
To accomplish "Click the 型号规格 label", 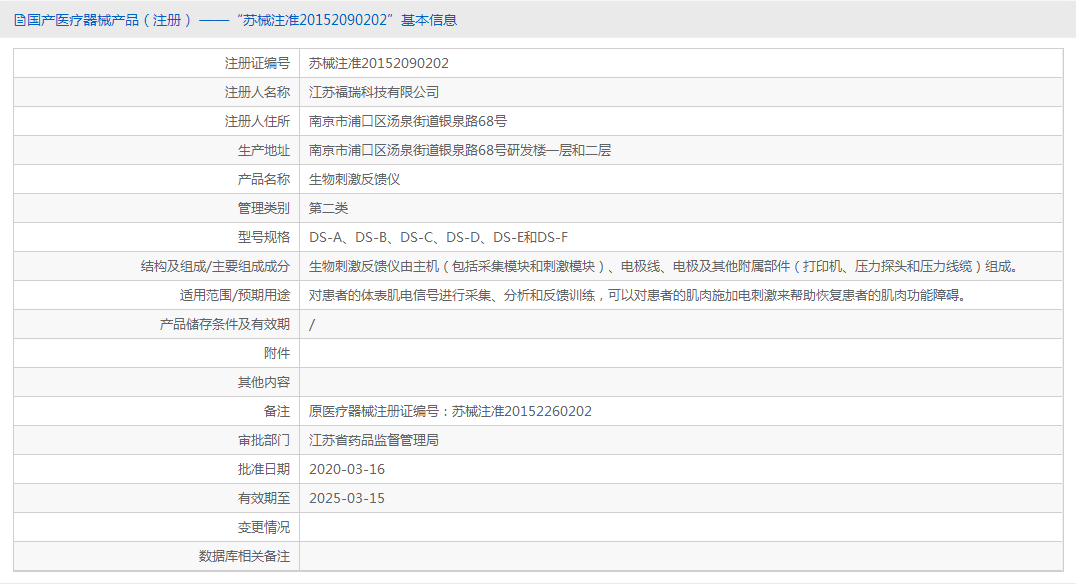I will (264, 237).
